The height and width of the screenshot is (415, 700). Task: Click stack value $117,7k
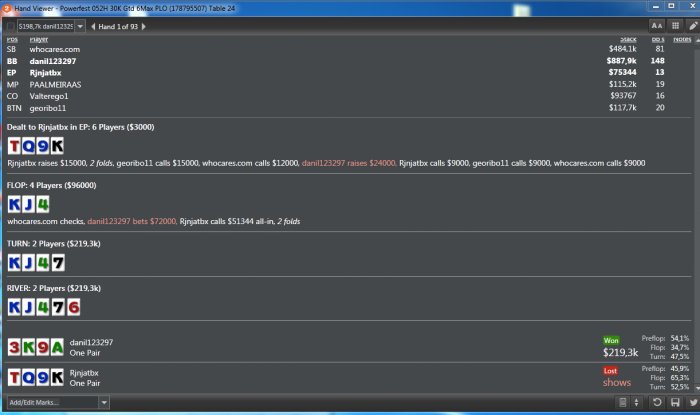(x=623, y=108)
